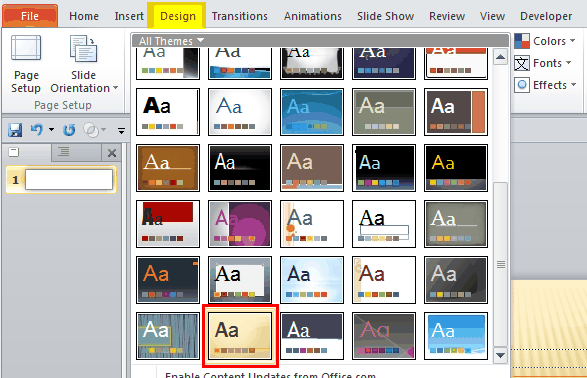
Task: Switch to Slides thumbnail pane tab
Action: click(x=14, y=152)
